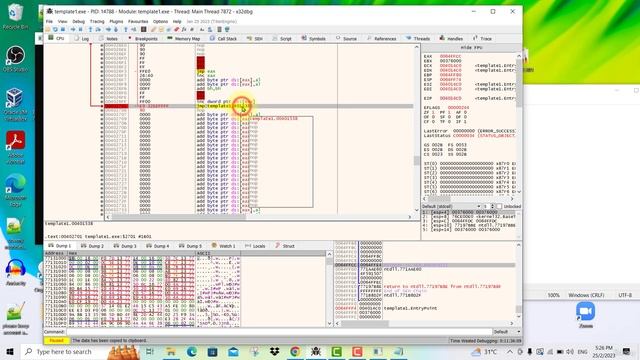The height and width of the screenshot is (360, 640).
Task: Click the disassembly horizontal scrollbar
Action: click(258, 217)
